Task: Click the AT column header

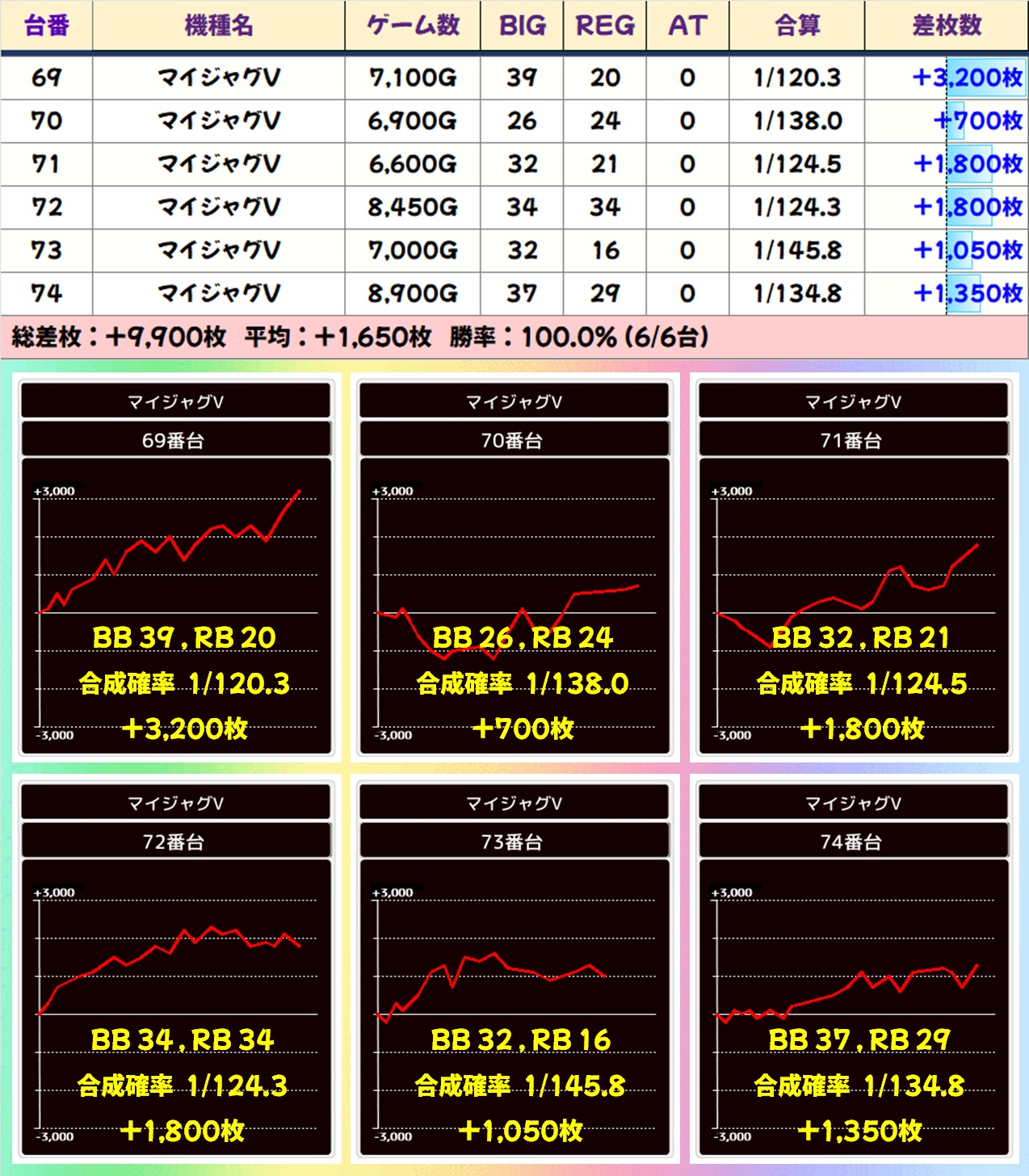Action: point(687,26)
